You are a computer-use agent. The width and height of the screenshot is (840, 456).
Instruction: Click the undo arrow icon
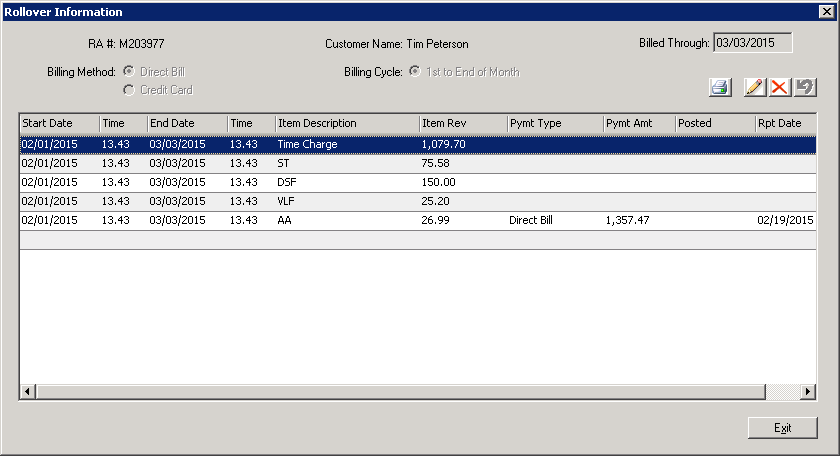point(805,87)
